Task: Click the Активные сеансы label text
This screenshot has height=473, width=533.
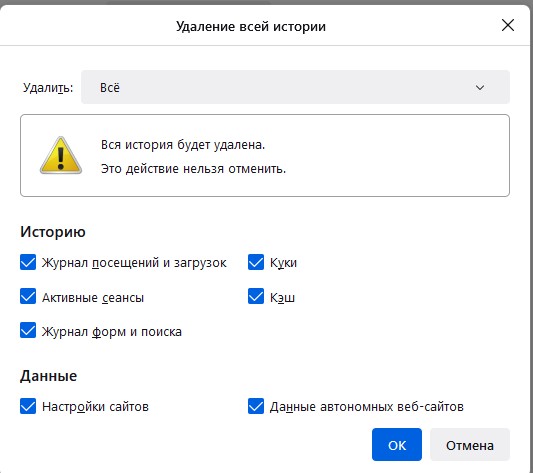Action: [93, 298]
